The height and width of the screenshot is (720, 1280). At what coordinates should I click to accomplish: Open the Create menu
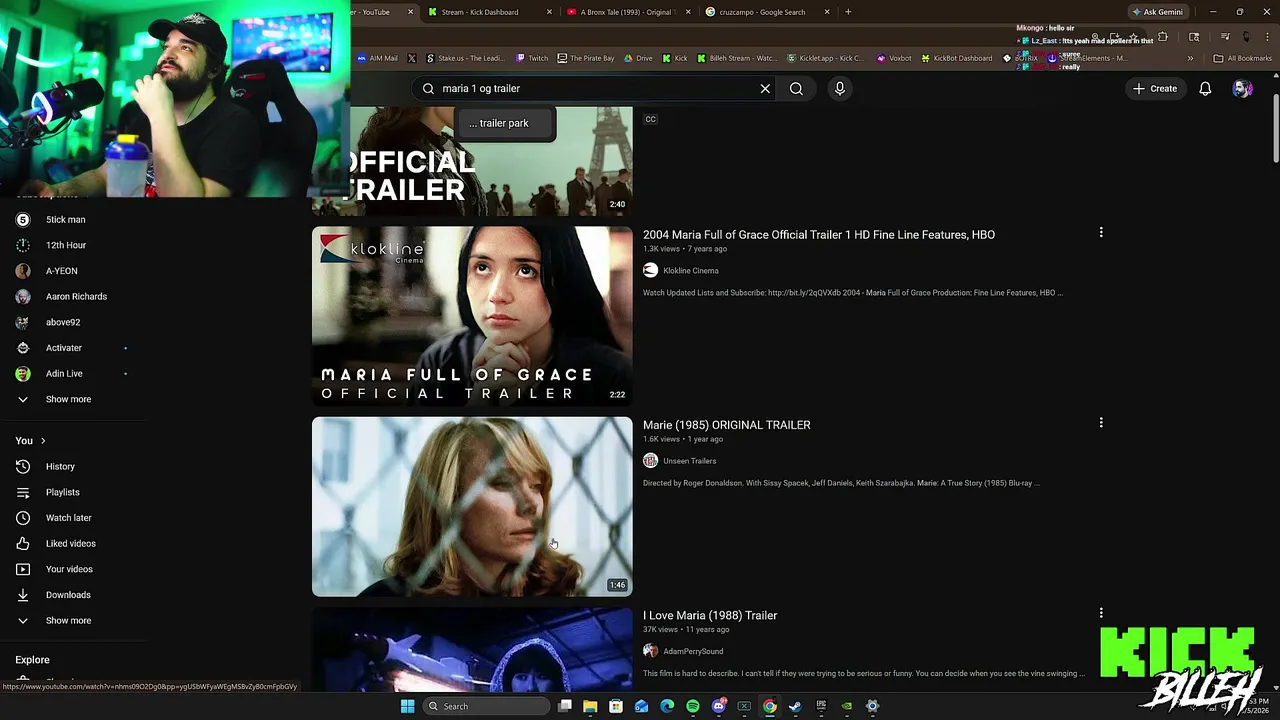[1154, 88]
